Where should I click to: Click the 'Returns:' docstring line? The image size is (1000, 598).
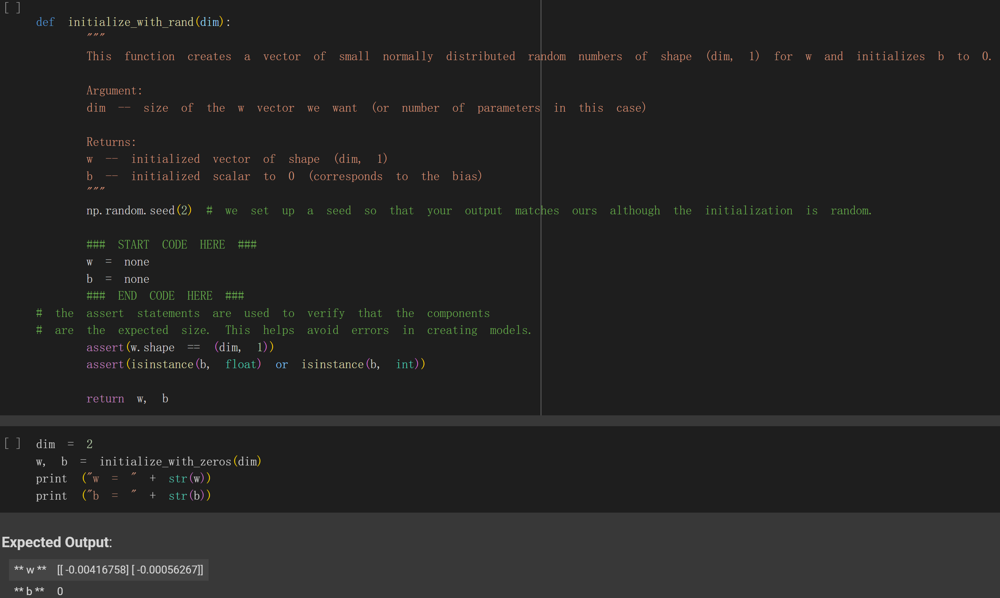(111, 142)
